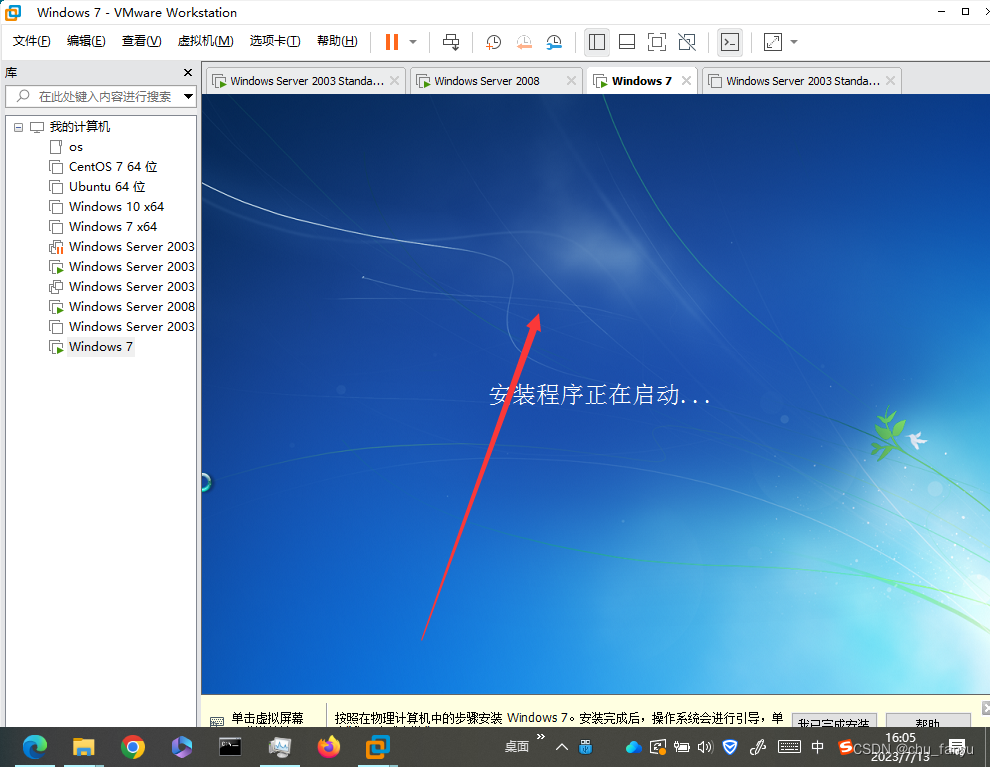Screen dimensions: 990x767
Task: Close the last Windows Server 2003 tab
Action: click(x=890, y=80)
